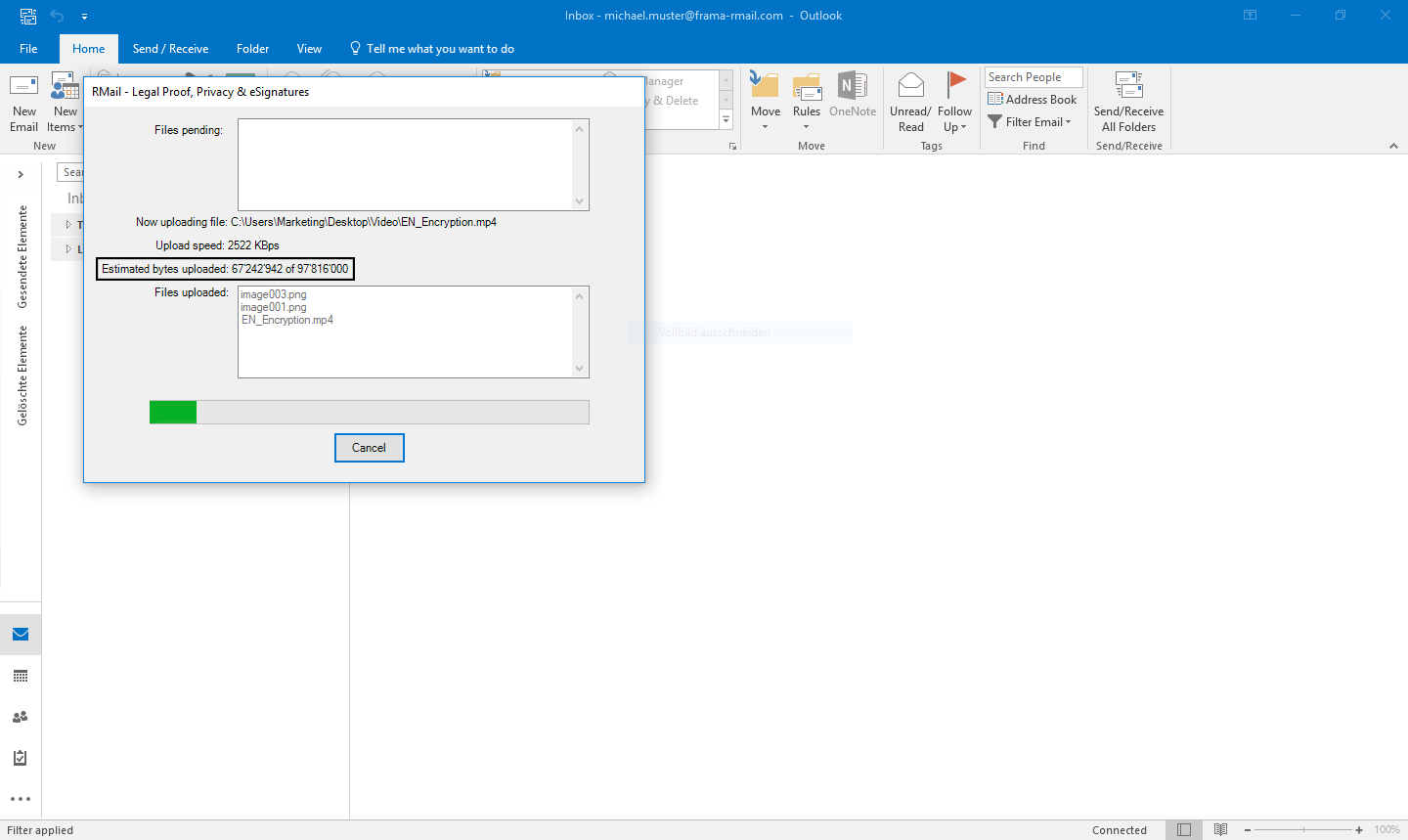1408x840 pixels.
Task: Click the Upload speed 2522 KBps text
Action: 217,245
